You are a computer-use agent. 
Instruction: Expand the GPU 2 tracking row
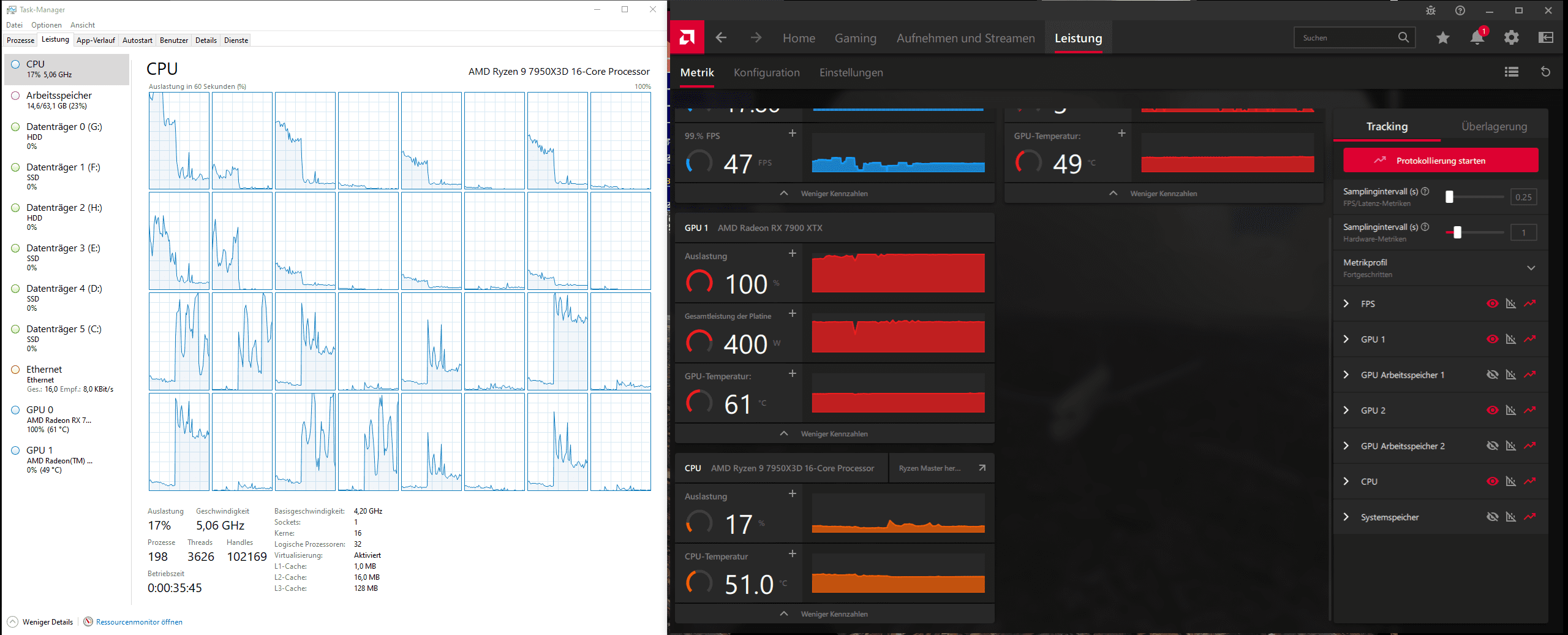tap(1346, 410)
